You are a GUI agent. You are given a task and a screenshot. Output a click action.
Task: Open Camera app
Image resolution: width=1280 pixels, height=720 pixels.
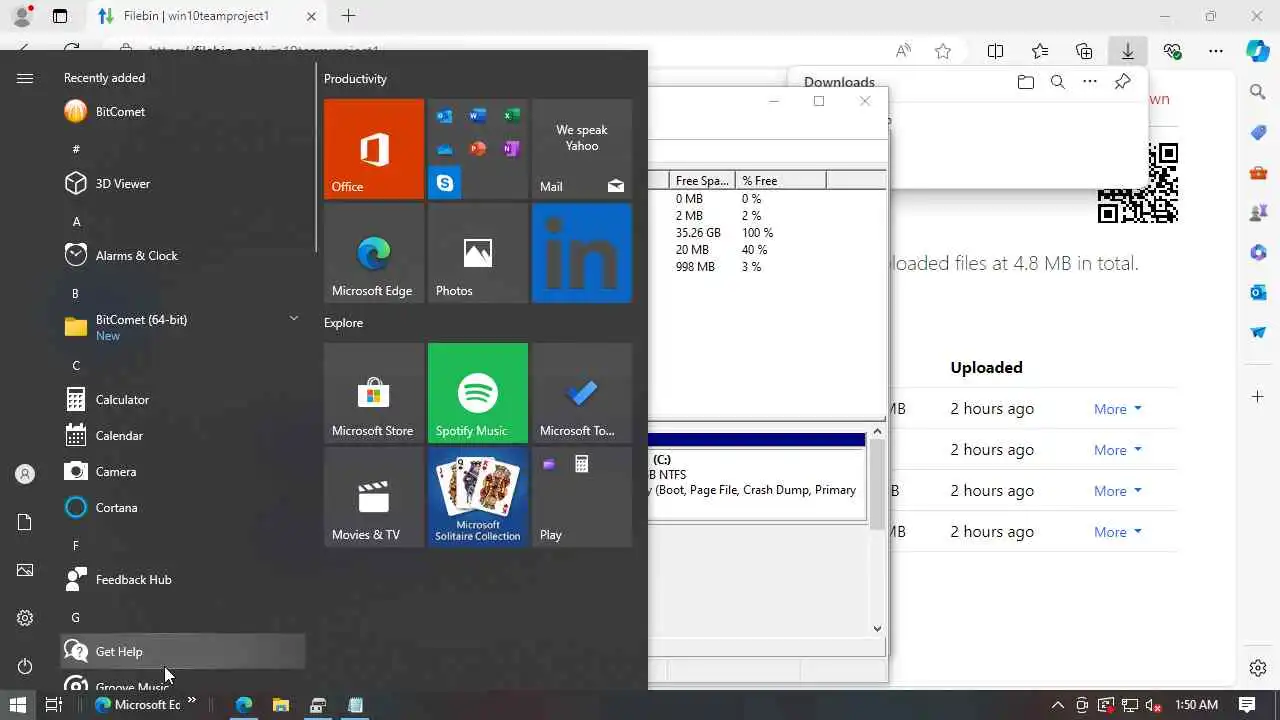183,472
